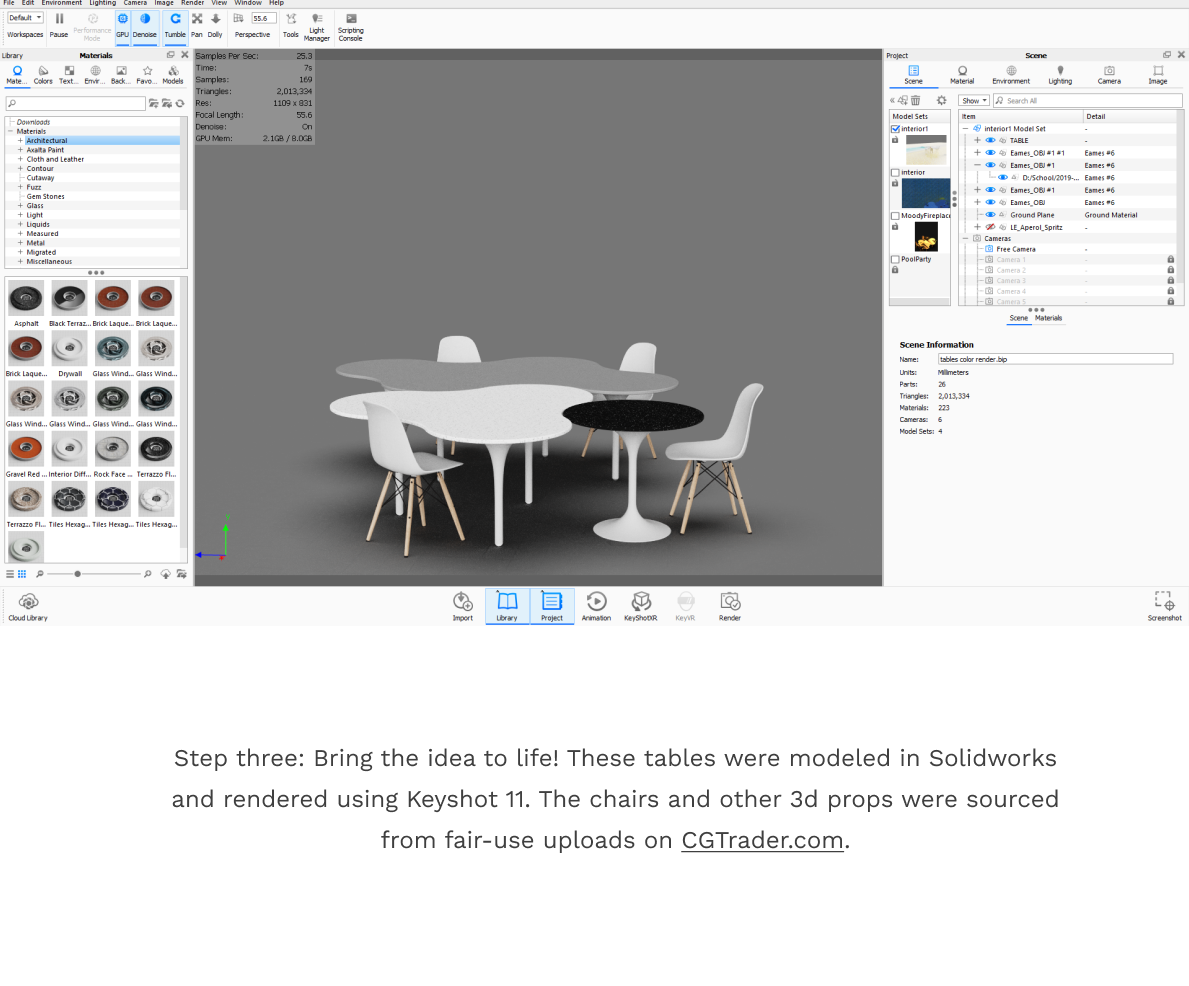This screenshot has height=986, width=1189.
Task: Show the LE_Aperol_Spritz item
Action: pos(990,227)
